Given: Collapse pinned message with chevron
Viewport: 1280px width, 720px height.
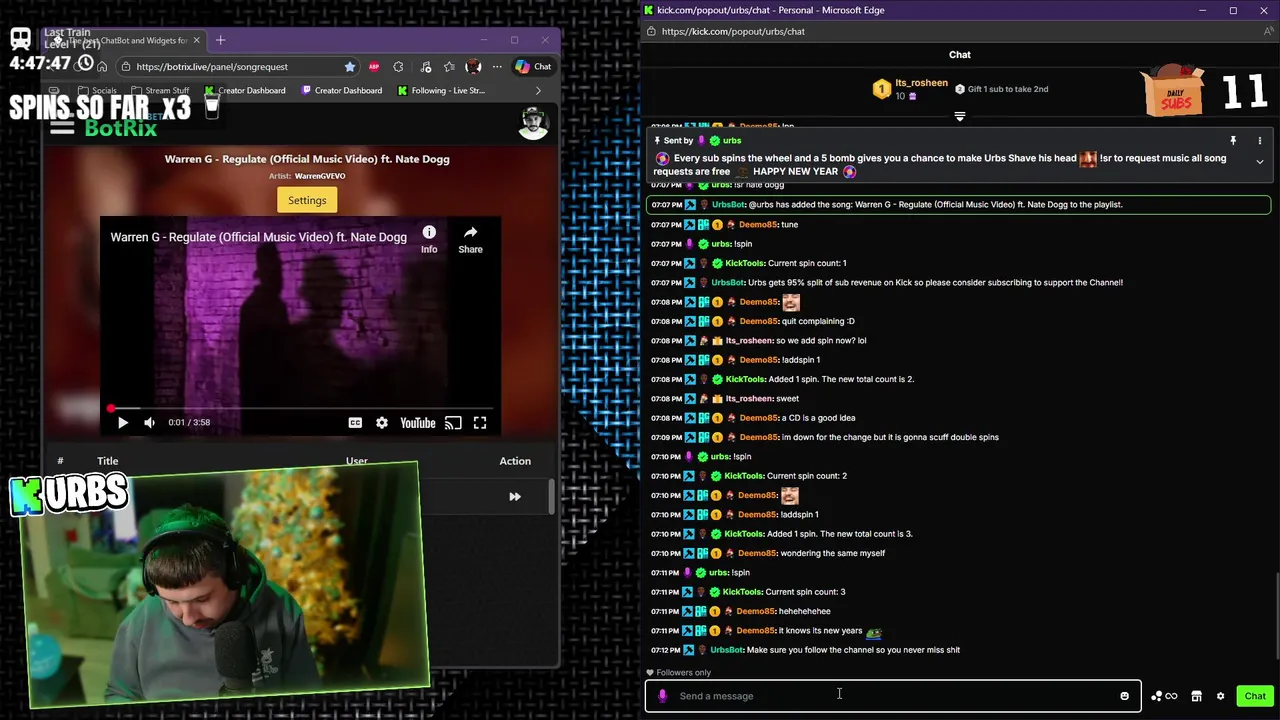Looking at the screenshot, I should pyautogui.click(x=1259, y=161).
